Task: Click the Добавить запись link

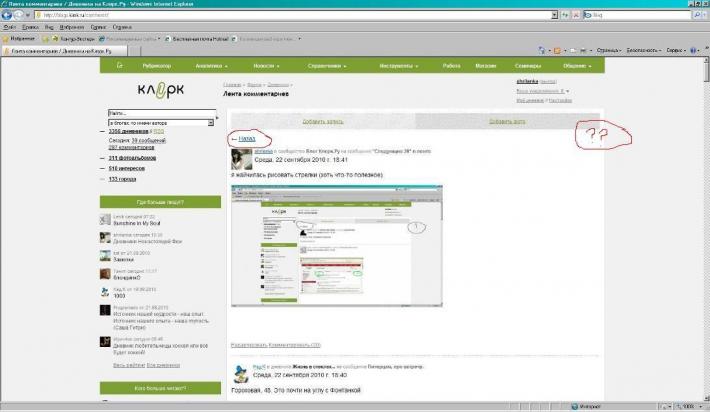Action: click(323, 121)
